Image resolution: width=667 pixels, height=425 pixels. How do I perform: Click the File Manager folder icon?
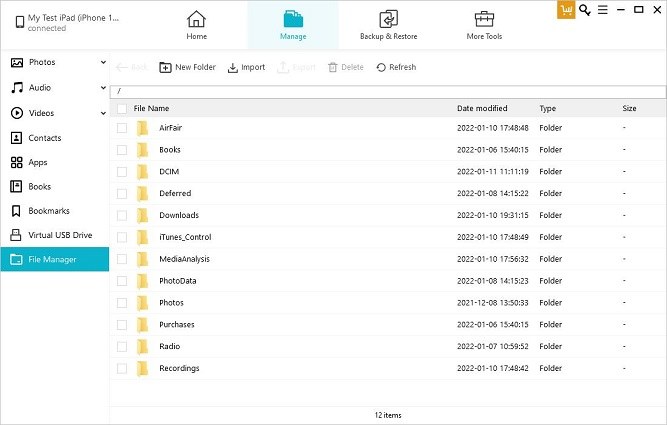click(x=16, y=259)
